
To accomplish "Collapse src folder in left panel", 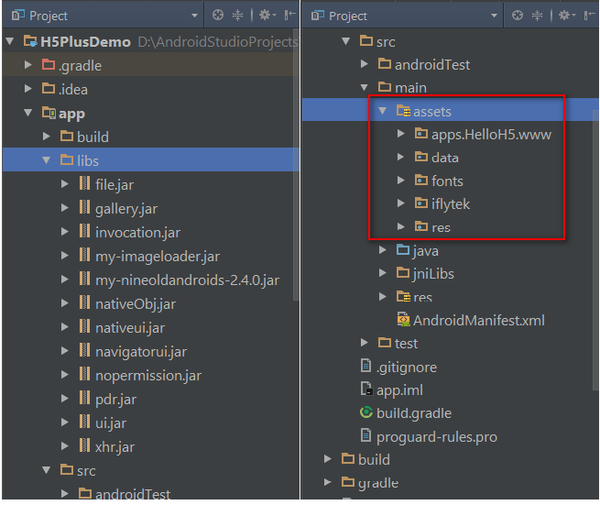I will 46,470.
